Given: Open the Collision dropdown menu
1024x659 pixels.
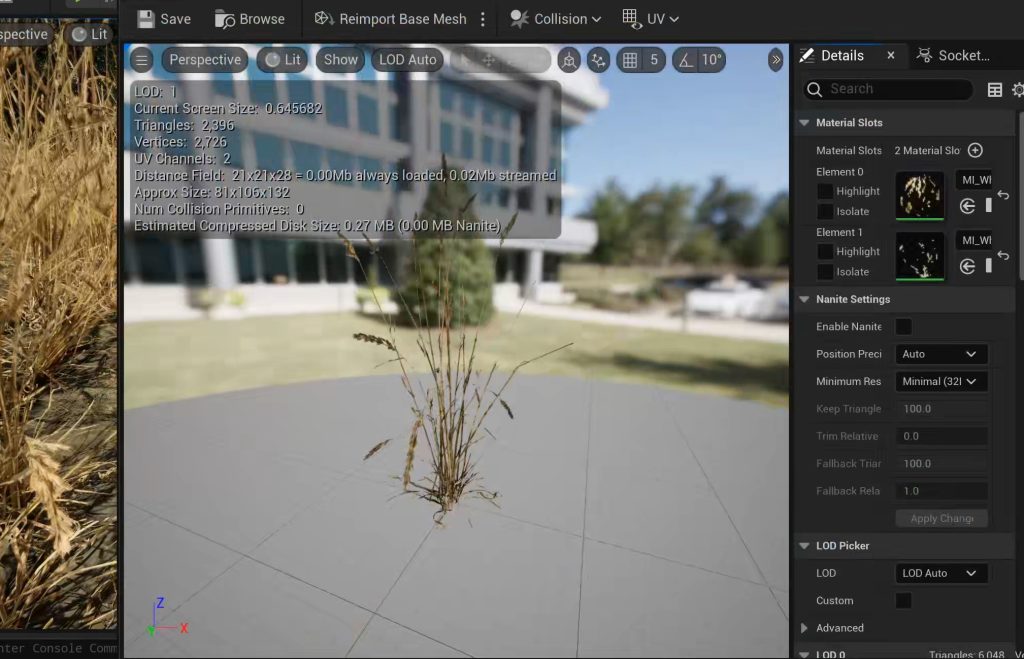Looking at the screenshot, I should click(555, 19).
